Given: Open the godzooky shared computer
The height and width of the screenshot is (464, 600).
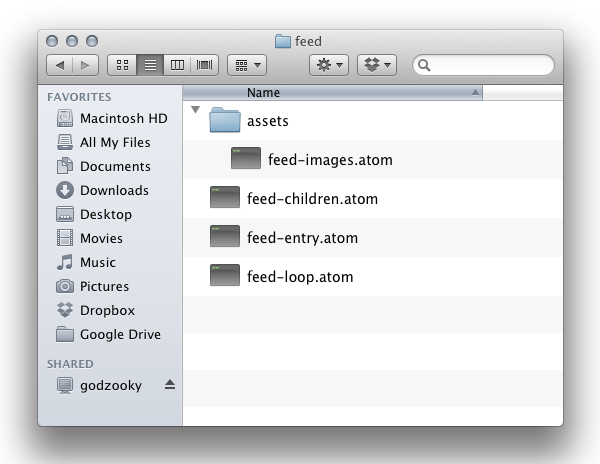Looking at the screenshot, I should coord(111,385).
